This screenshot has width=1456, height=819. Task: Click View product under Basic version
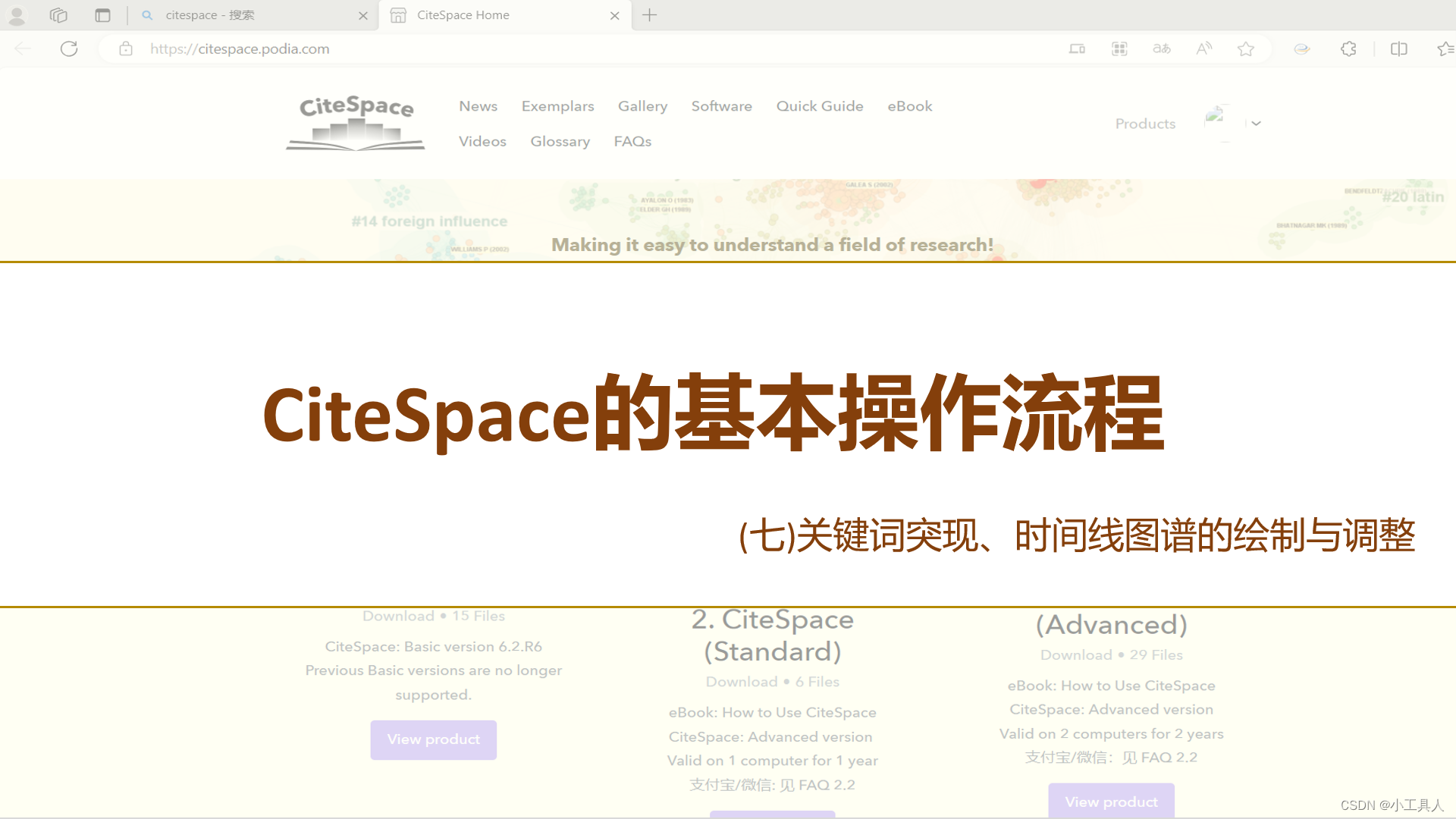tap(433, 739)
